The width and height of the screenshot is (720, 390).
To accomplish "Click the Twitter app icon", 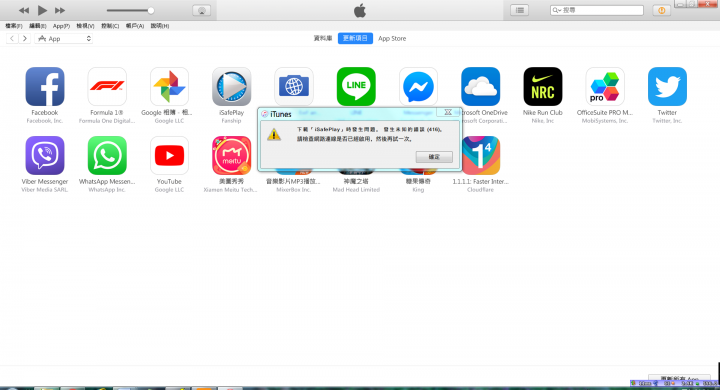I will tap(667, 86).
